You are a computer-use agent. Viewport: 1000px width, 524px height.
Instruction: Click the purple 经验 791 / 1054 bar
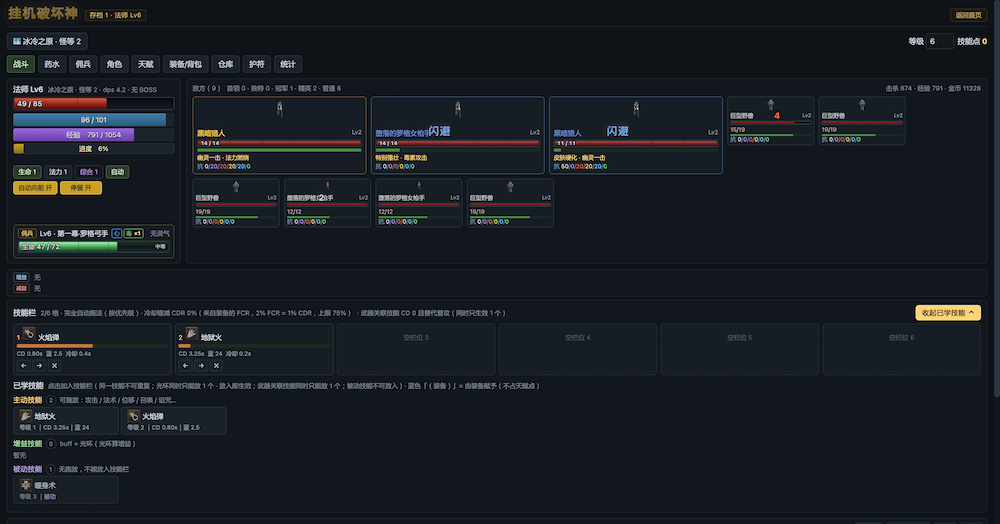(x=93, y=135)
